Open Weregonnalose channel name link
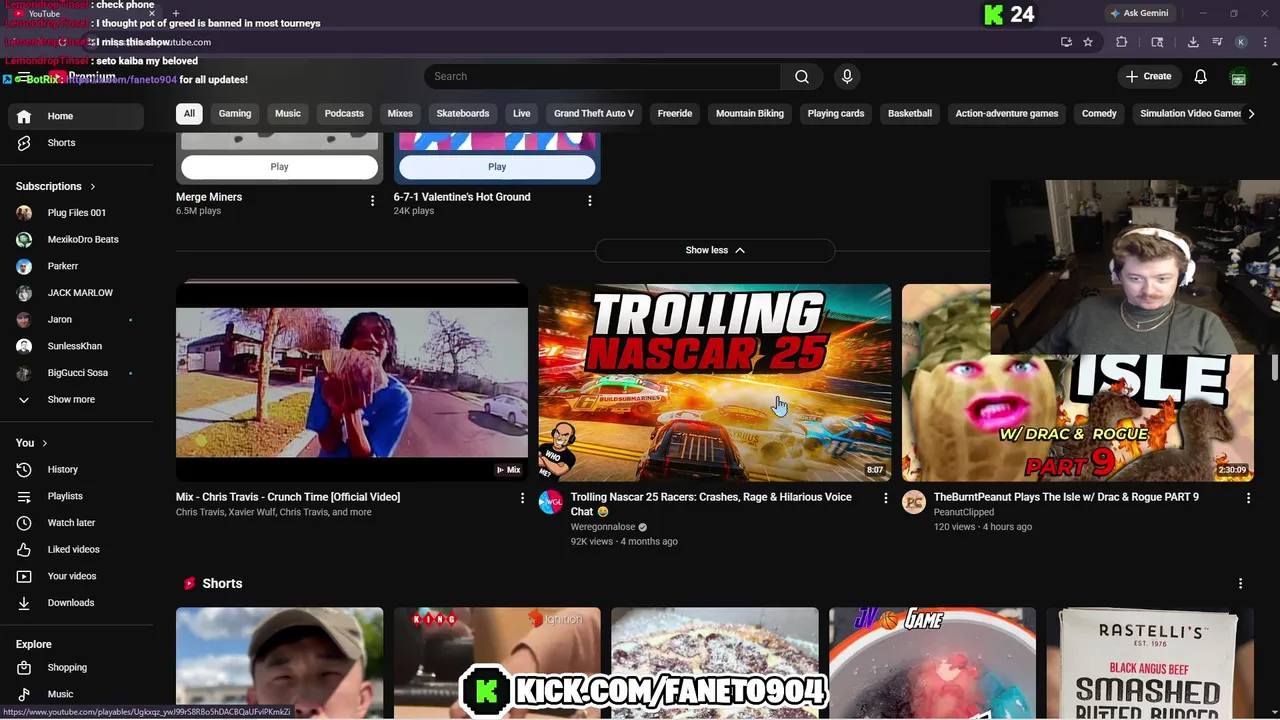 pyautogui.click(x=603, y=527)
